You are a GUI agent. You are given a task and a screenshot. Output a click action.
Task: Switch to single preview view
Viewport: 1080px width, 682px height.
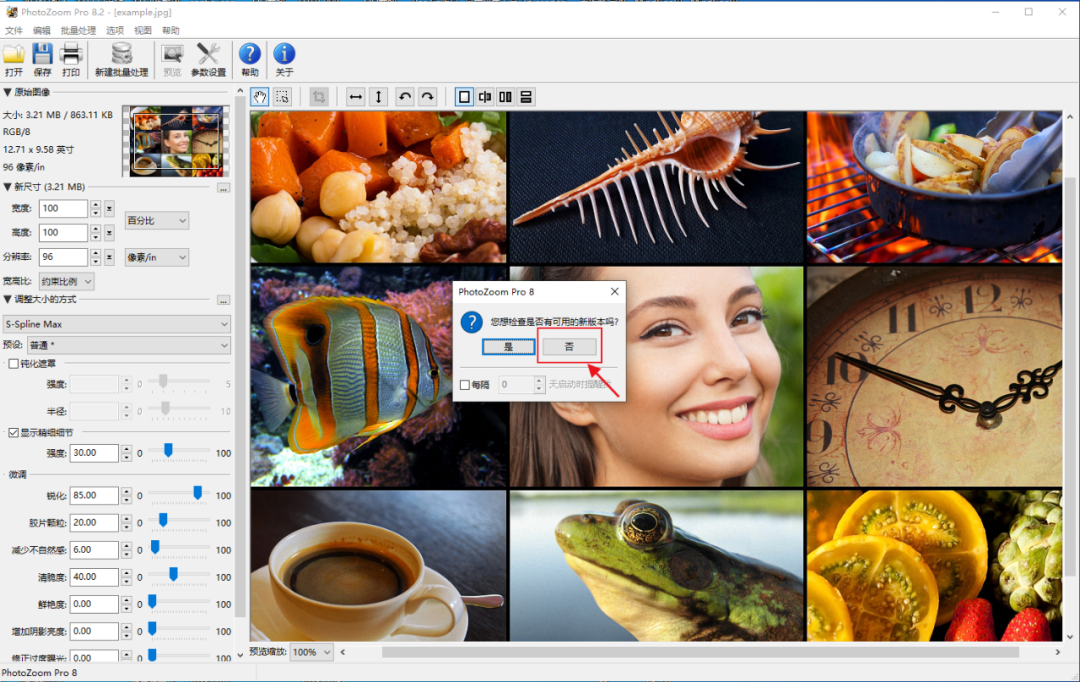(464, 97)
